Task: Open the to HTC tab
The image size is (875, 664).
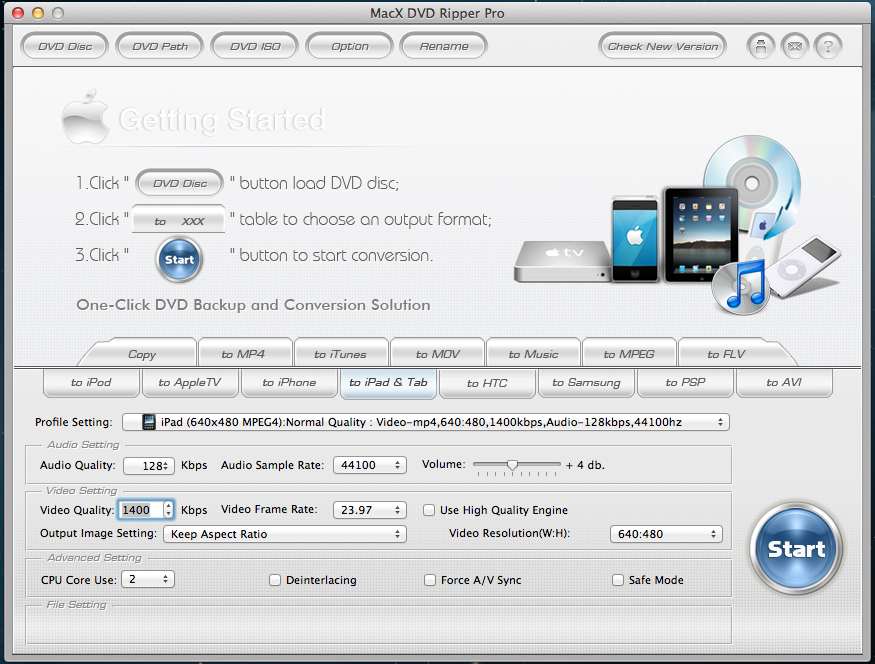Action: click(x=487, y=382)
